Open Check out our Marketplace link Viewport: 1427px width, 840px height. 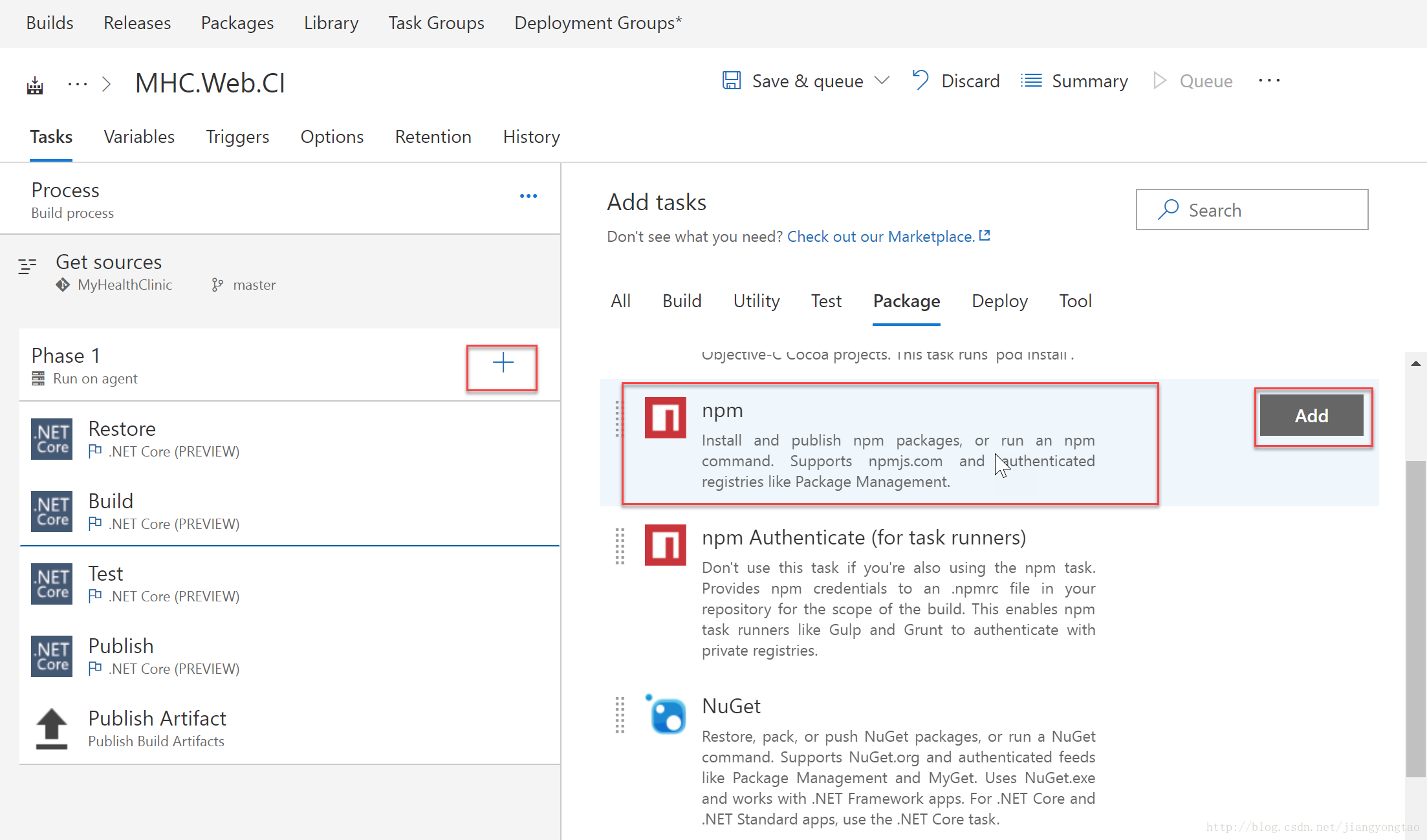880,236
